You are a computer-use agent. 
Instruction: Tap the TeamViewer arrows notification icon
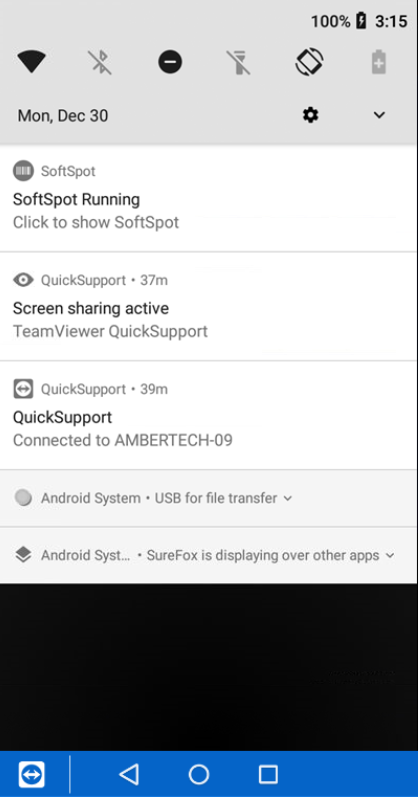[x=23, y=389]
